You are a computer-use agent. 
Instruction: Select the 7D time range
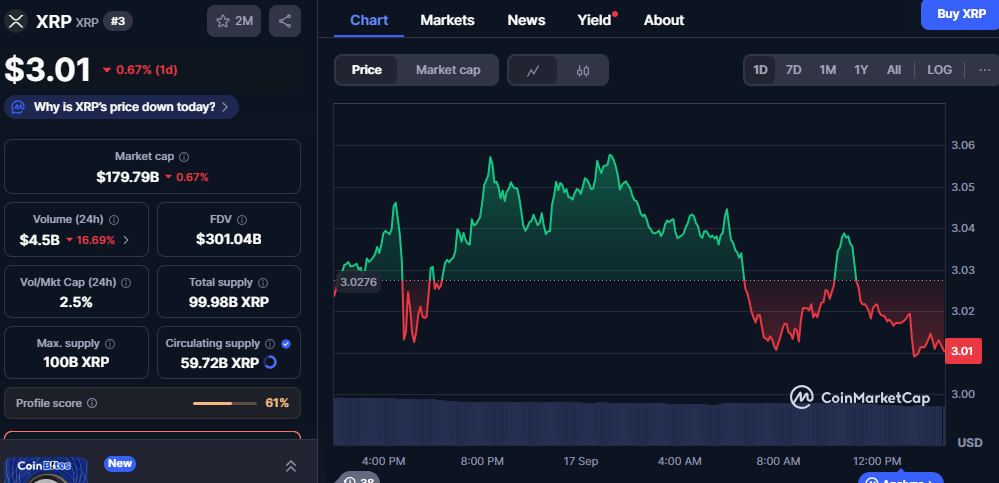793,70
